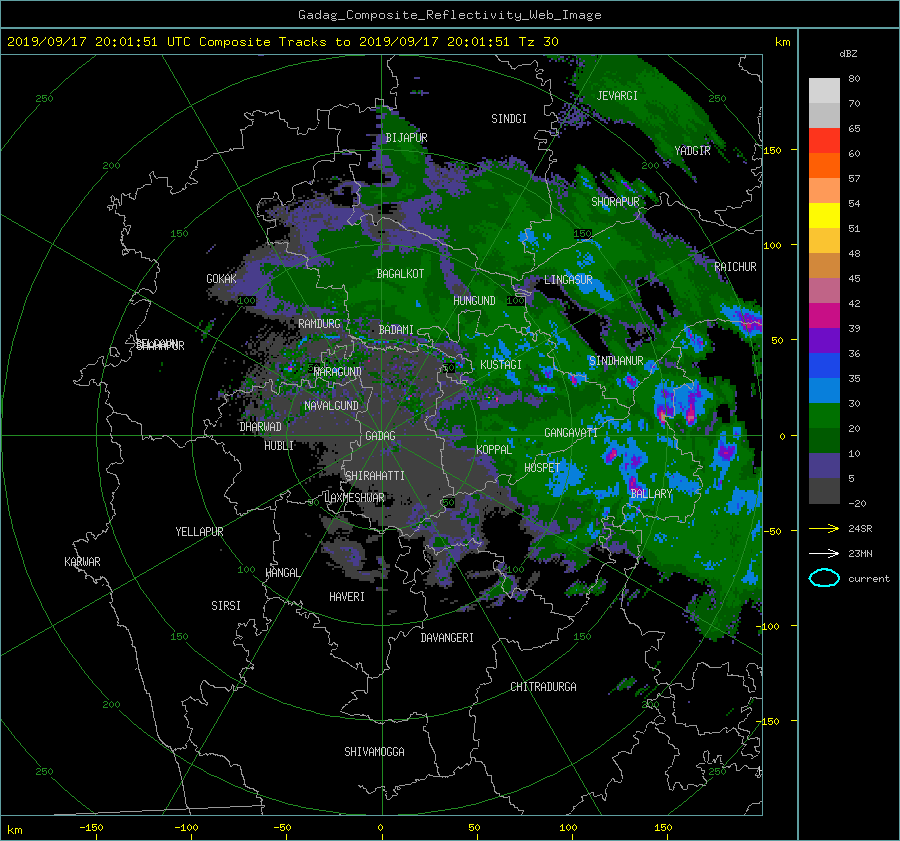Click the 'HUBLI' place label
The image size is (900, 841).
click(279, 446)
